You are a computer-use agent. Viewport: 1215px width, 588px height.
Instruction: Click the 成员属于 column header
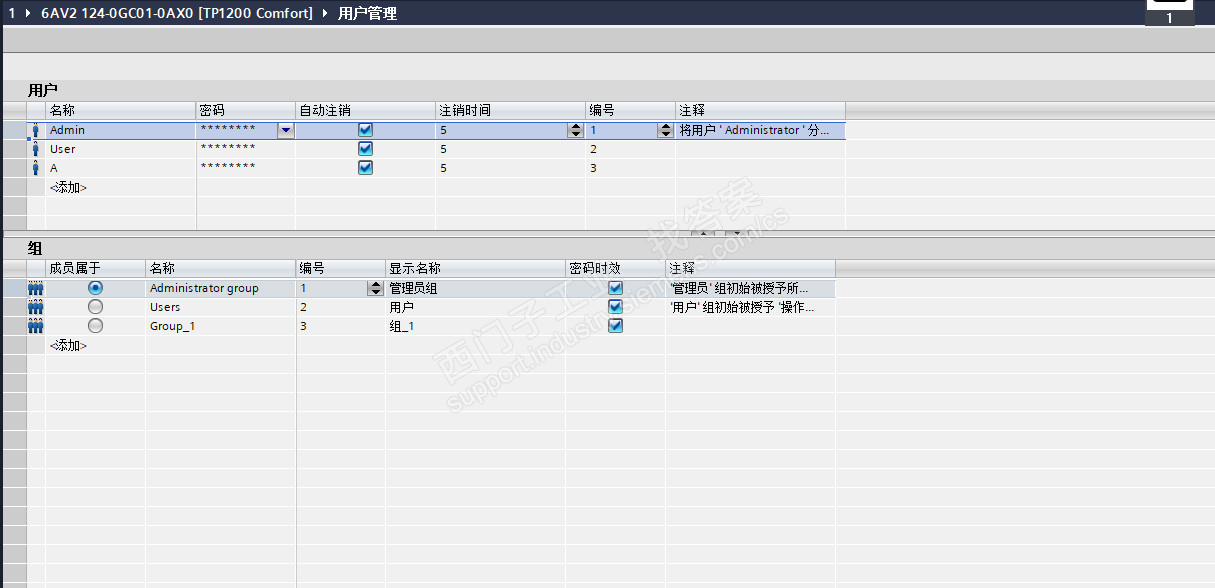click(95, 268)
